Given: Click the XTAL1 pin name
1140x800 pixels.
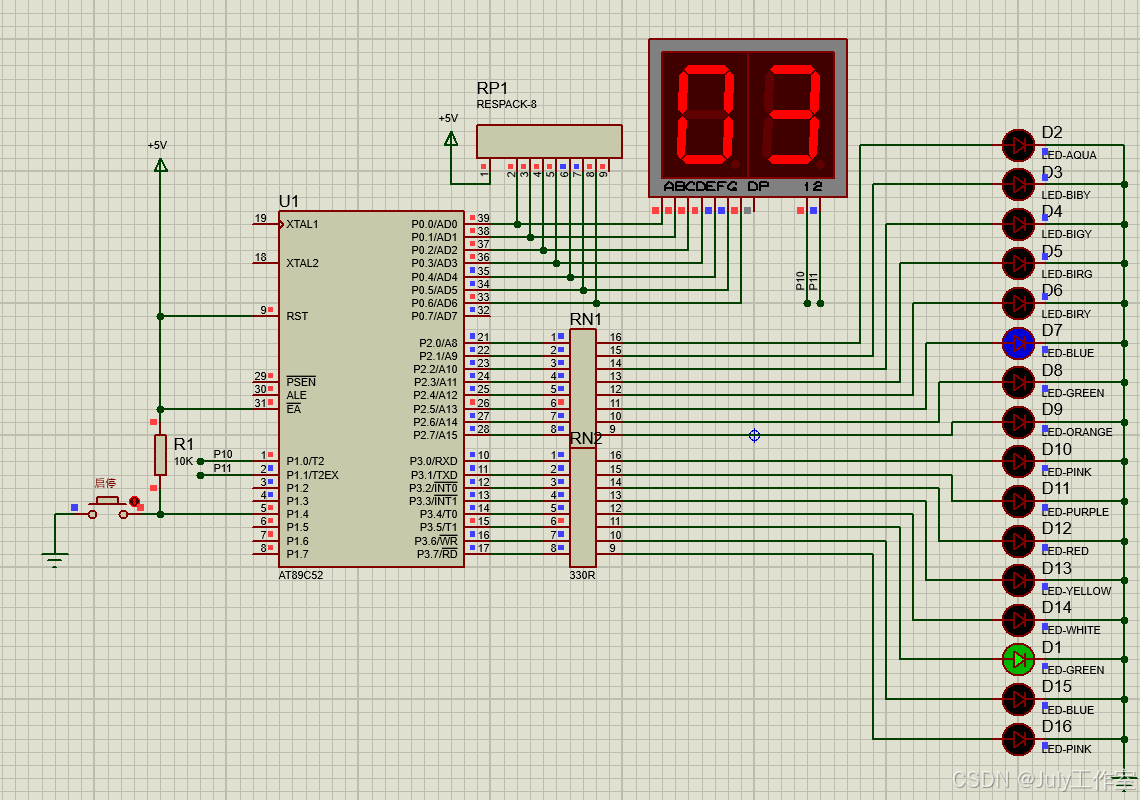Looking at the screenshot, I should point(302,224).
